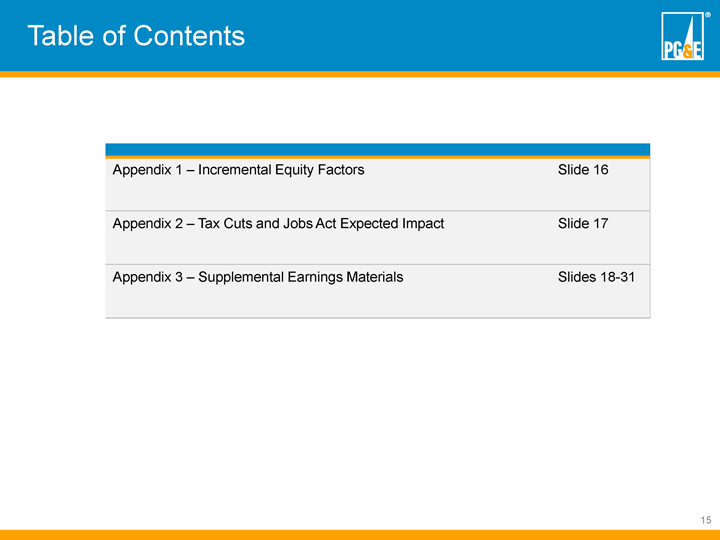
Task: Click the word 'Impact' in Appendix 2 row
Action: (421, 223)
